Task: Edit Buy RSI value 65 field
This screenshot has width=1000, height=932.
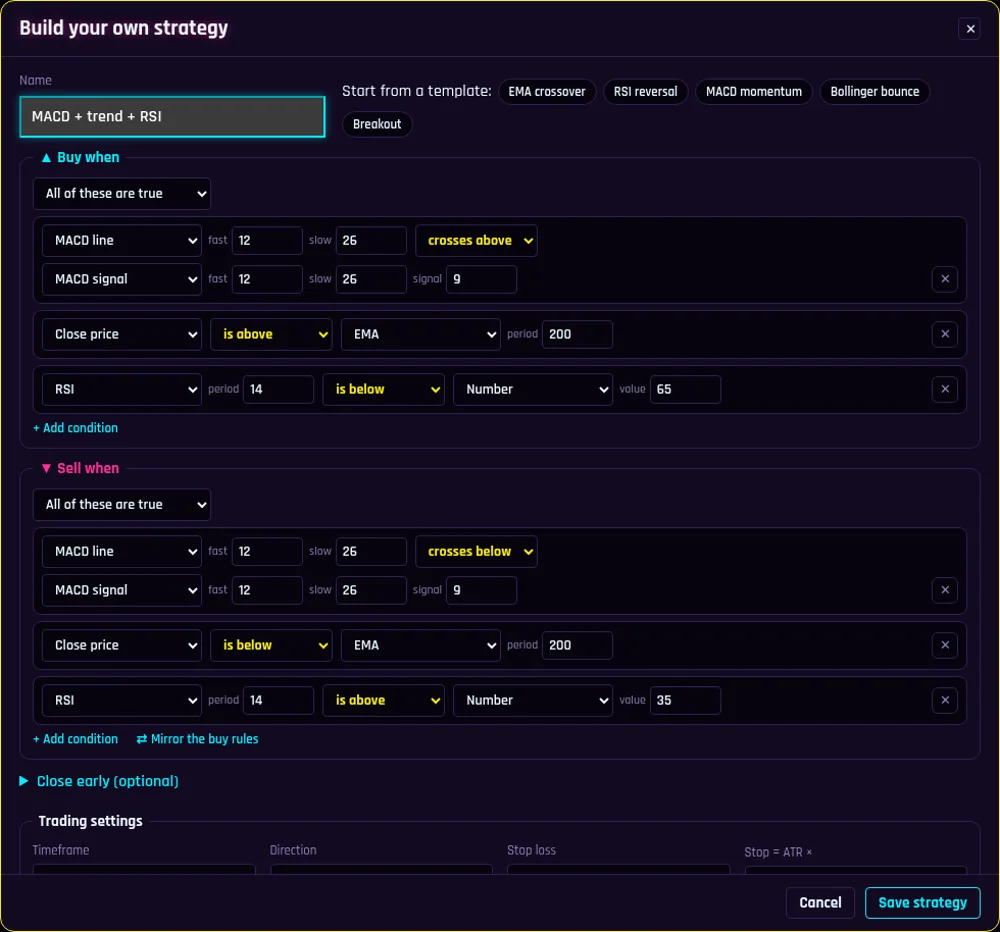Action: (x=685, y=389)
